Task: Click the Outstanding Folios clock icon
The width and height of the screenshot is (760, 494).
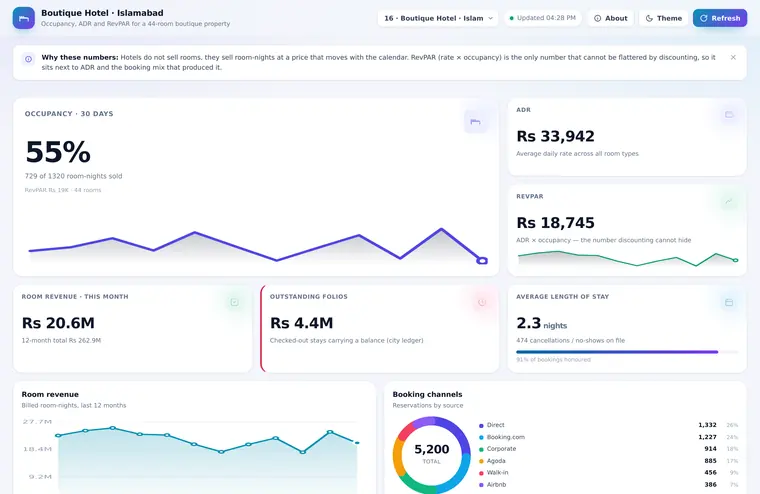Action: (482, 302)
